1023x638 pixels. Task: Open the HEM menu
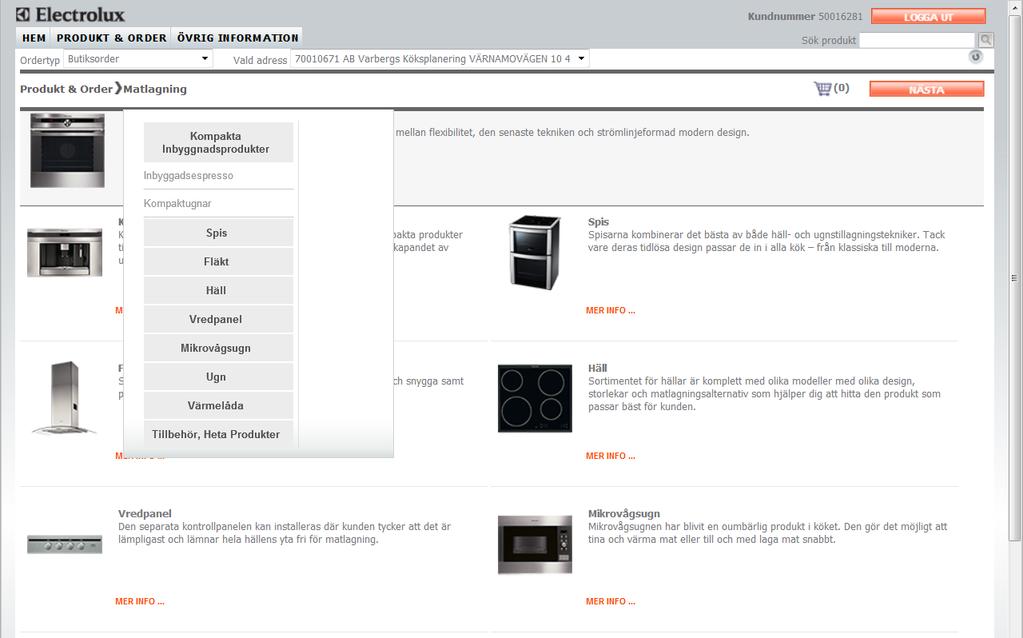[34, 38]
